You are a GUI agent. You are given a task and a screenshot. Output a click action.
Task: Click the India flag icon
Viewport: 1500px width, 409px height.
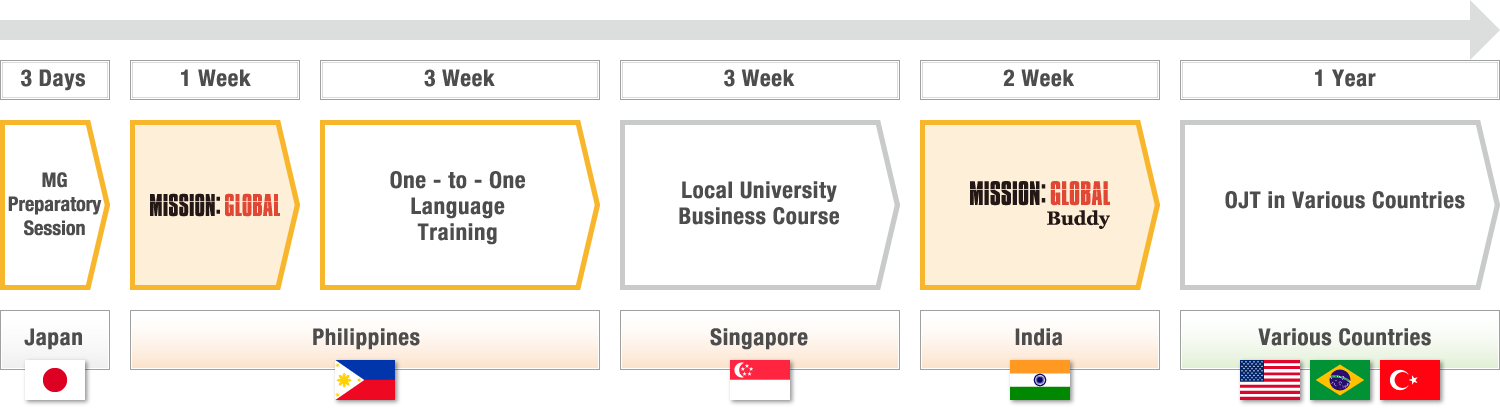1040,380
